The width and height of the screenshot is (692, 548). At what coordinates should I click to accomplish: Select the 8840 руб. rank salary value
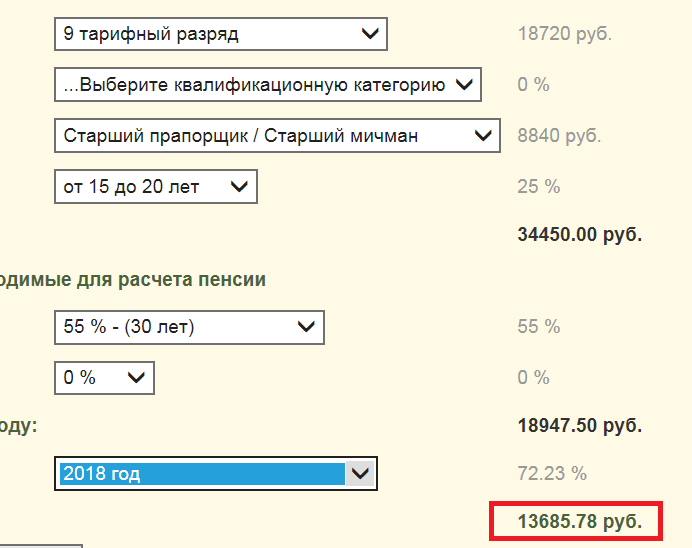(x=558, y=135)
